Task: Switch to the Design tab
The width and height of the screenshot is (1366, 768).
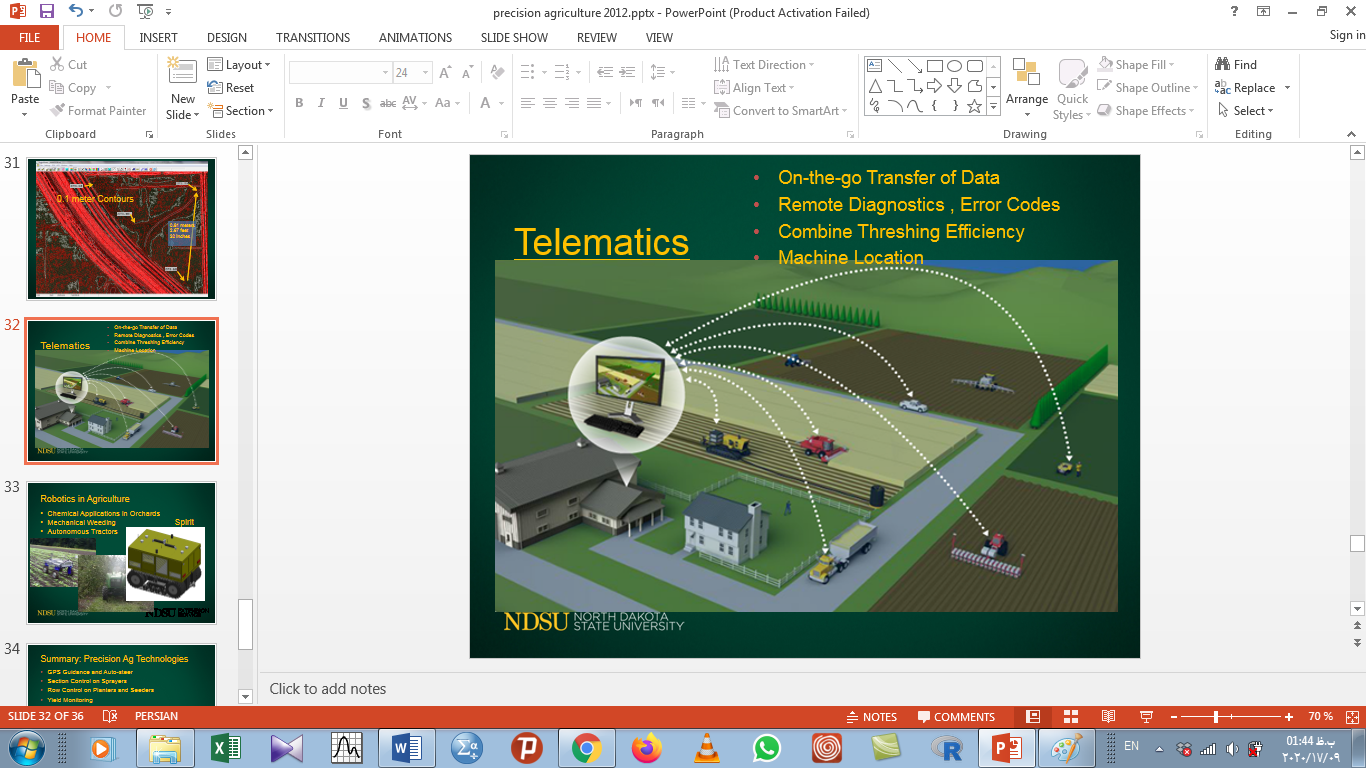Action: click(227, 37)
